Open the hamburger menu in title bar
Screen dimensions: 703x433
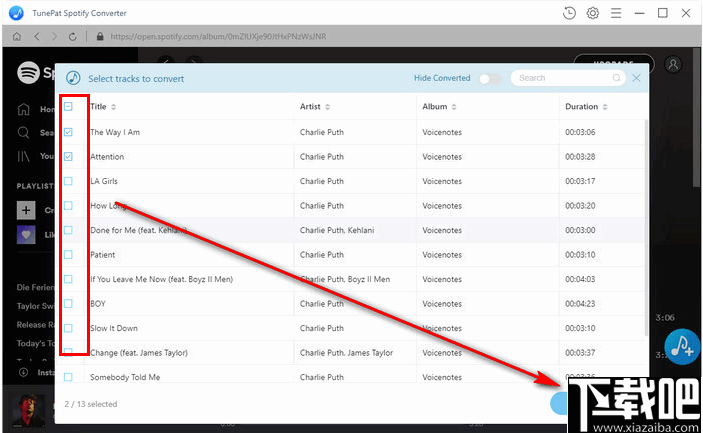616,13
